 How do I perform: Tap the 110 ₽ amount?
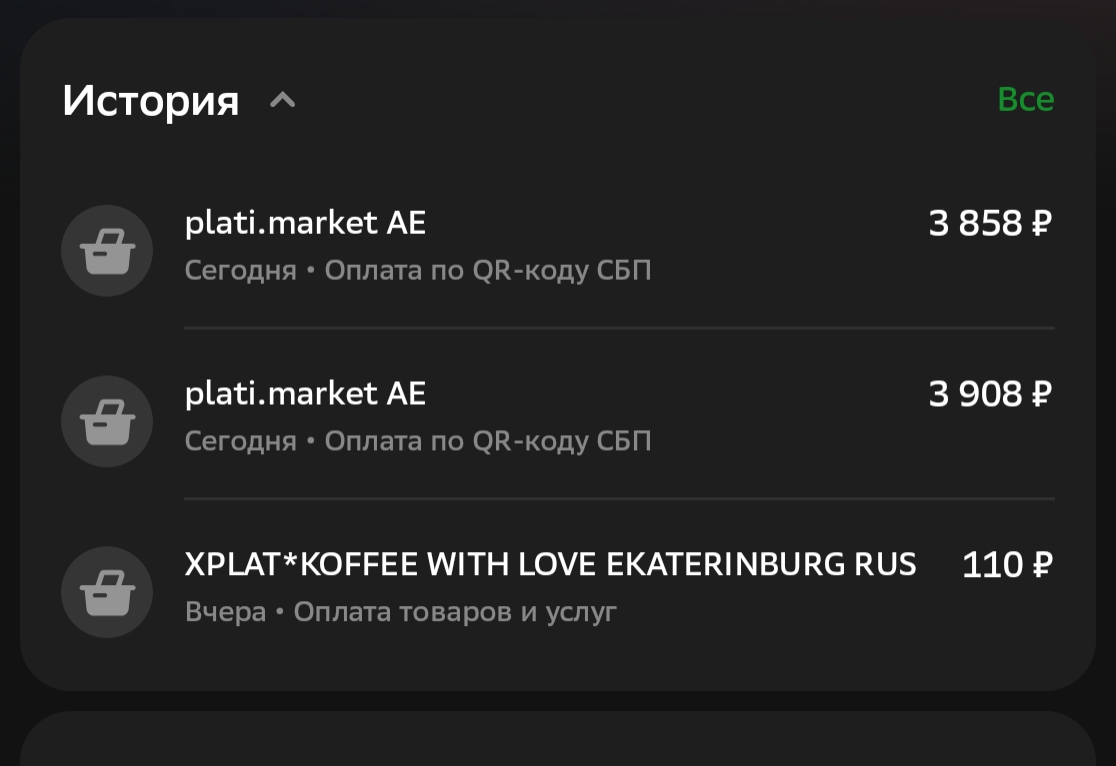pos(1007,566)
